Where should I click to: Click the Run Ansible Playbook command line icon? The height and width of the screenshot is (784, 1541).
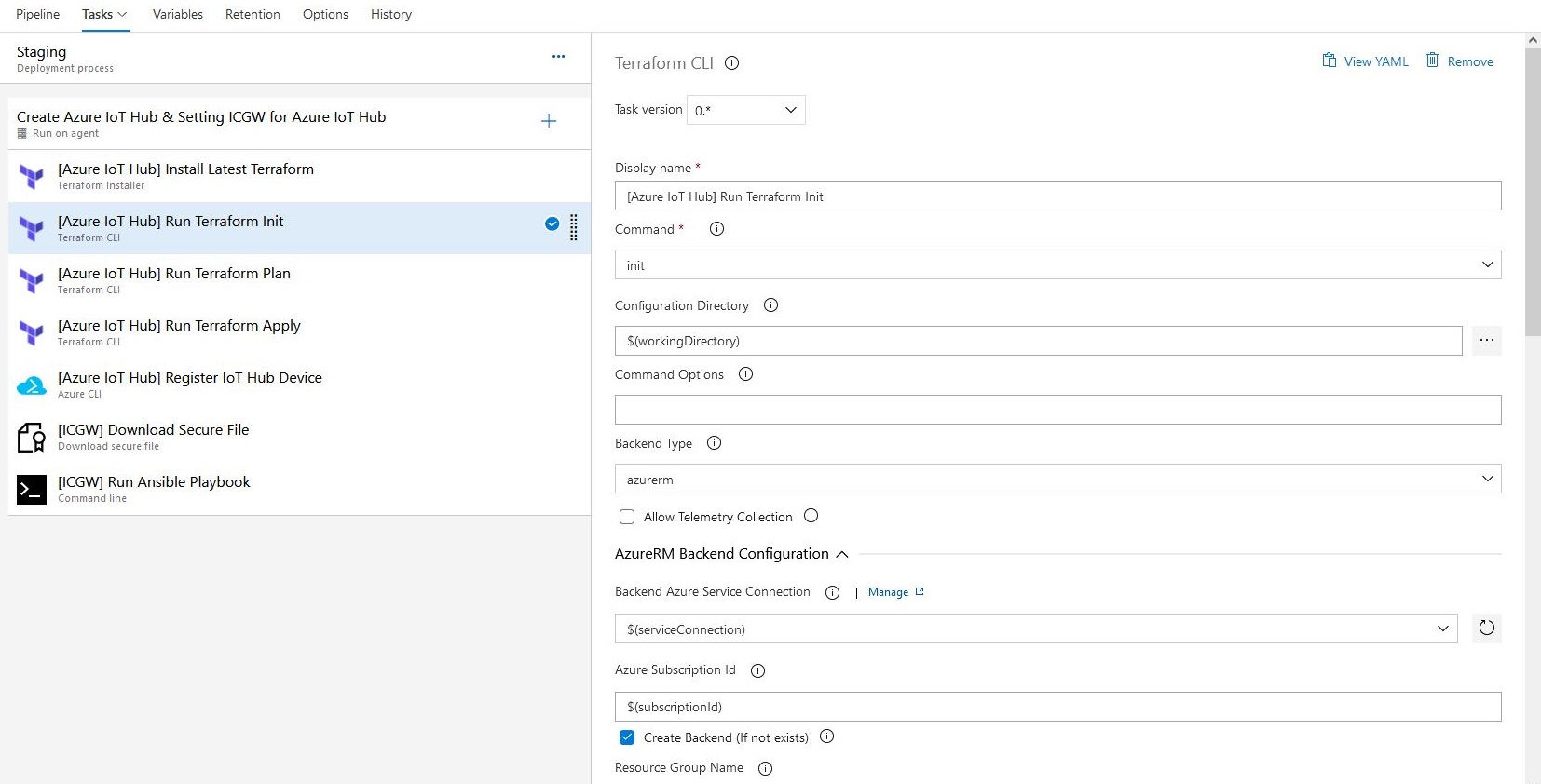[32, 490]
